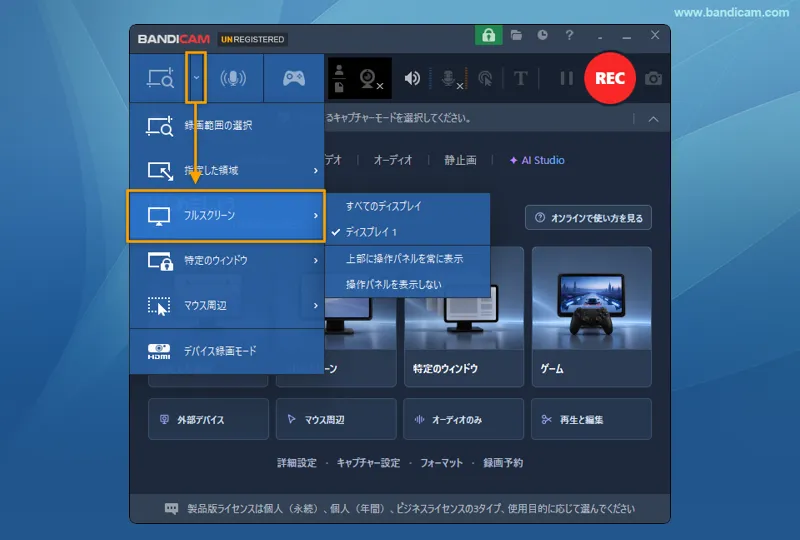Click the around-mouse cursor icon in menu
800x540 pixels.
point(159,306)
